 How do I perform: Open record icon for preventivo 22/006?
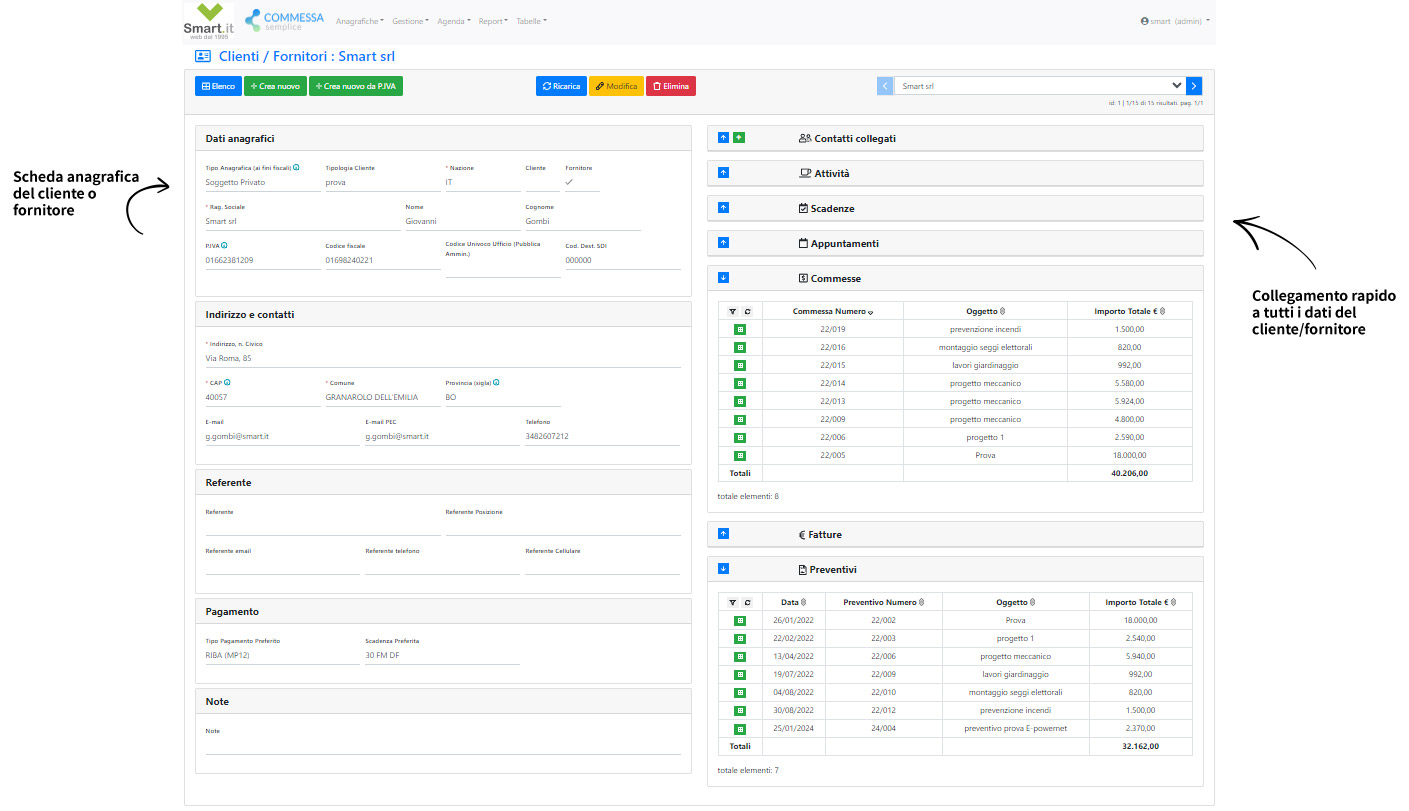(x=740, y=656)
